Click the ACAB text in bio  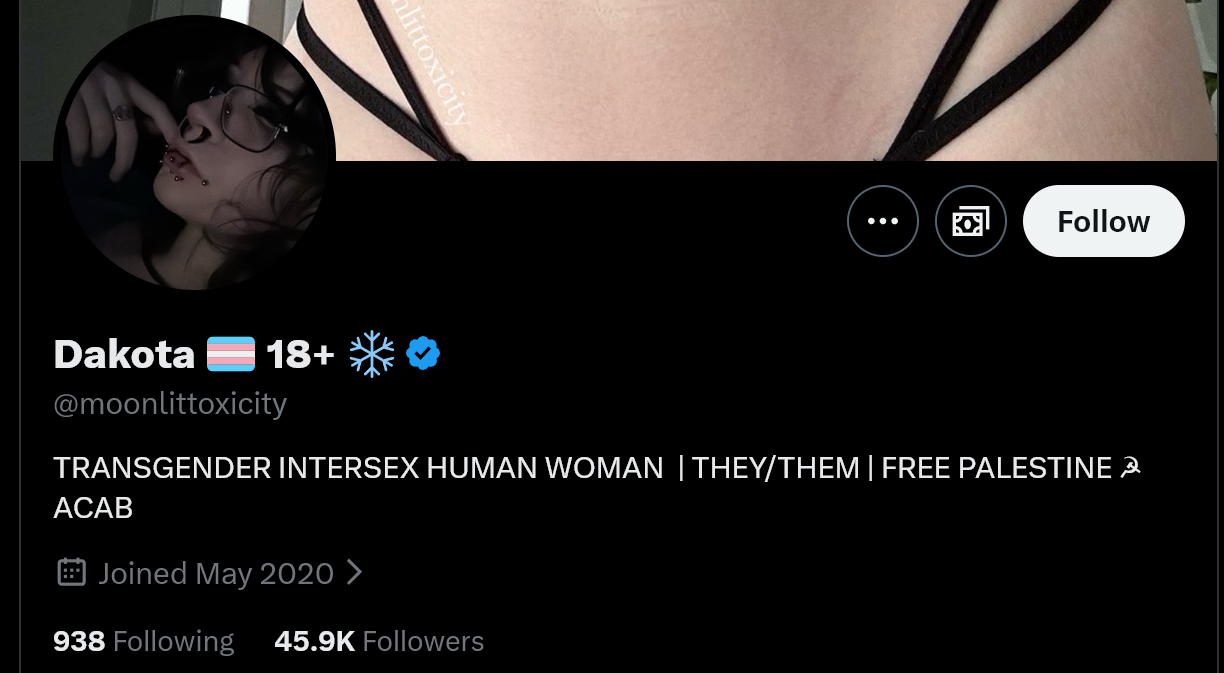93,508
